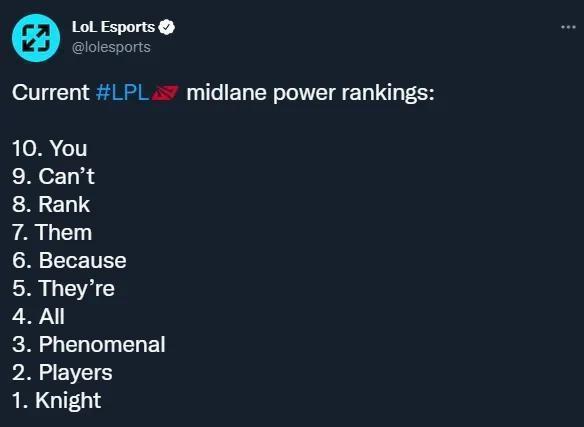
Task: Select the "10. You" line
Action: 50,148
